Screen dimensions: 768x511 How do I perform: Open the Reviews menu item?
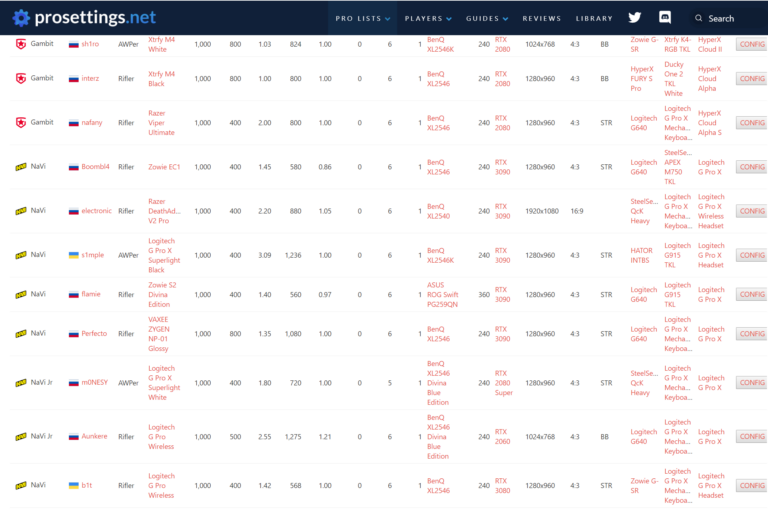click(541, 18)
